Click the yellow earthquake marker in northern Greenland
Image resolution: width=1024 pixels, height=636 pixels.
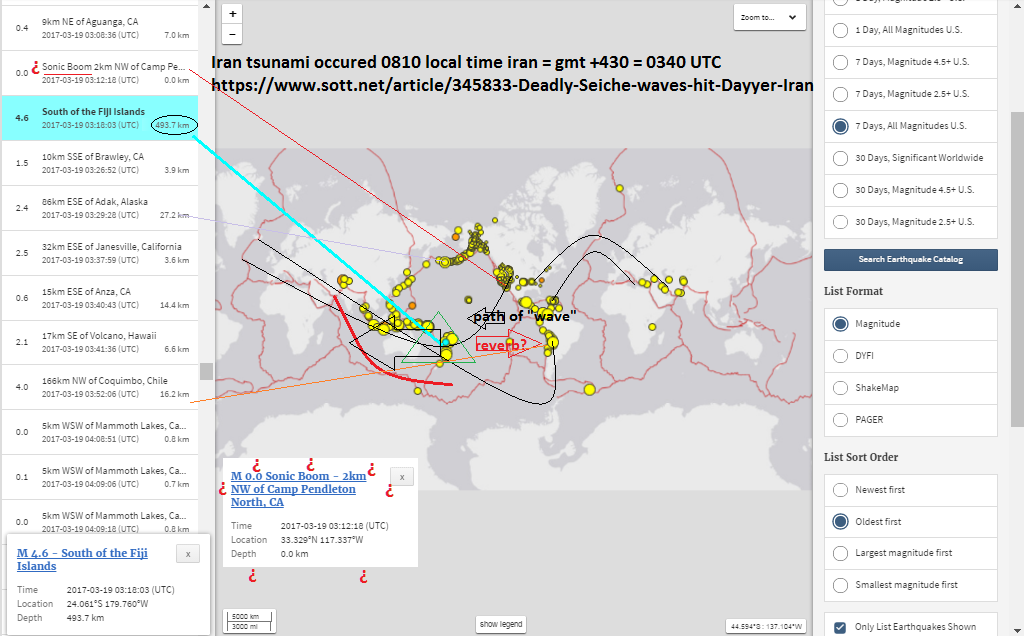pos(619,189)
